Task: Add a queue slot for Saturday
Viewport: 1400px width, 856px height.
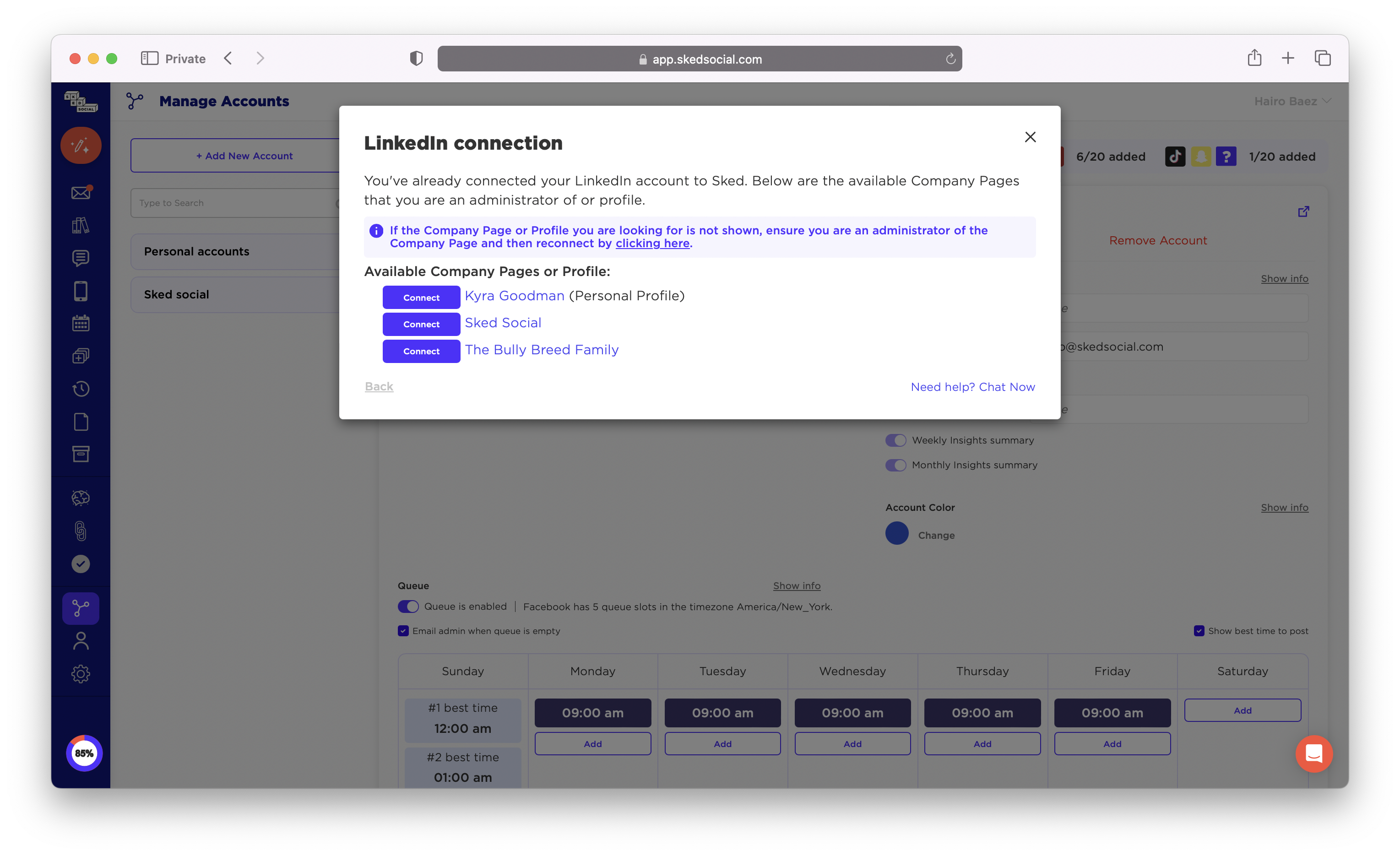Action: point(1242,710)
